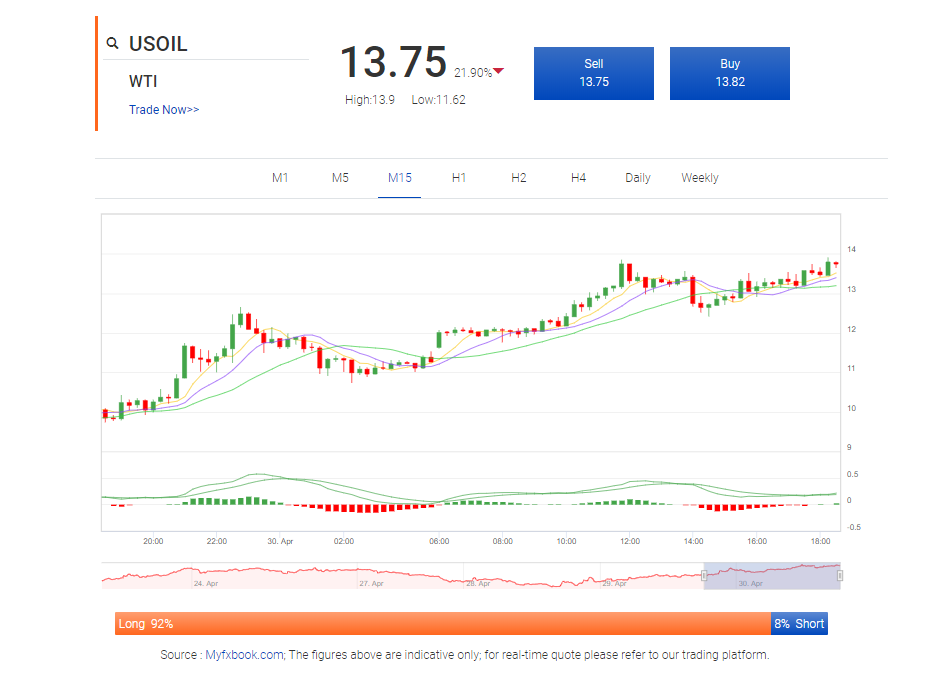Click the blue 8% Short sentiment bar
This screenshot has height=680, width=941.
tap(799, 624)
